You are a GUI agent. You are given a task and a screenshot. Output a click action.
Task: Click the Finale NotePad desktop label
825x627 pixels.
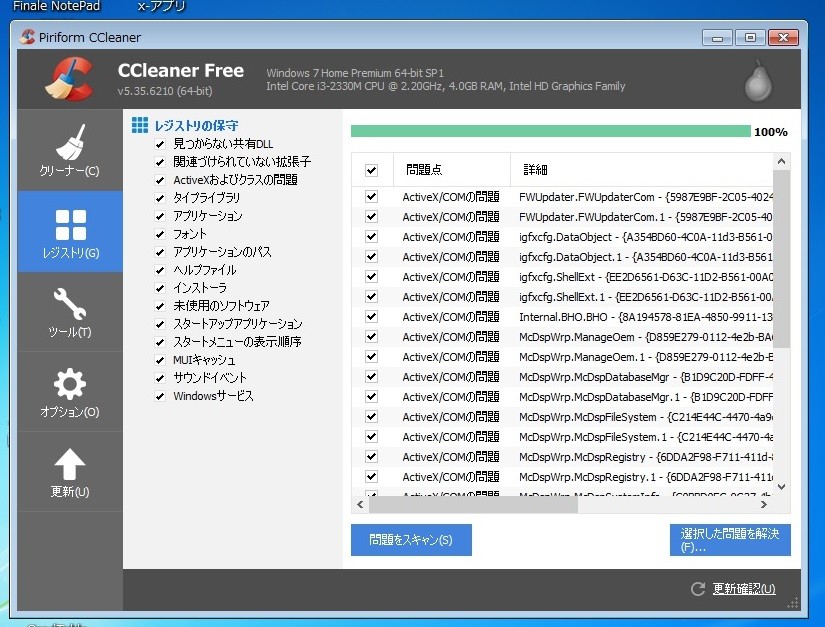[x=56, y=6]
